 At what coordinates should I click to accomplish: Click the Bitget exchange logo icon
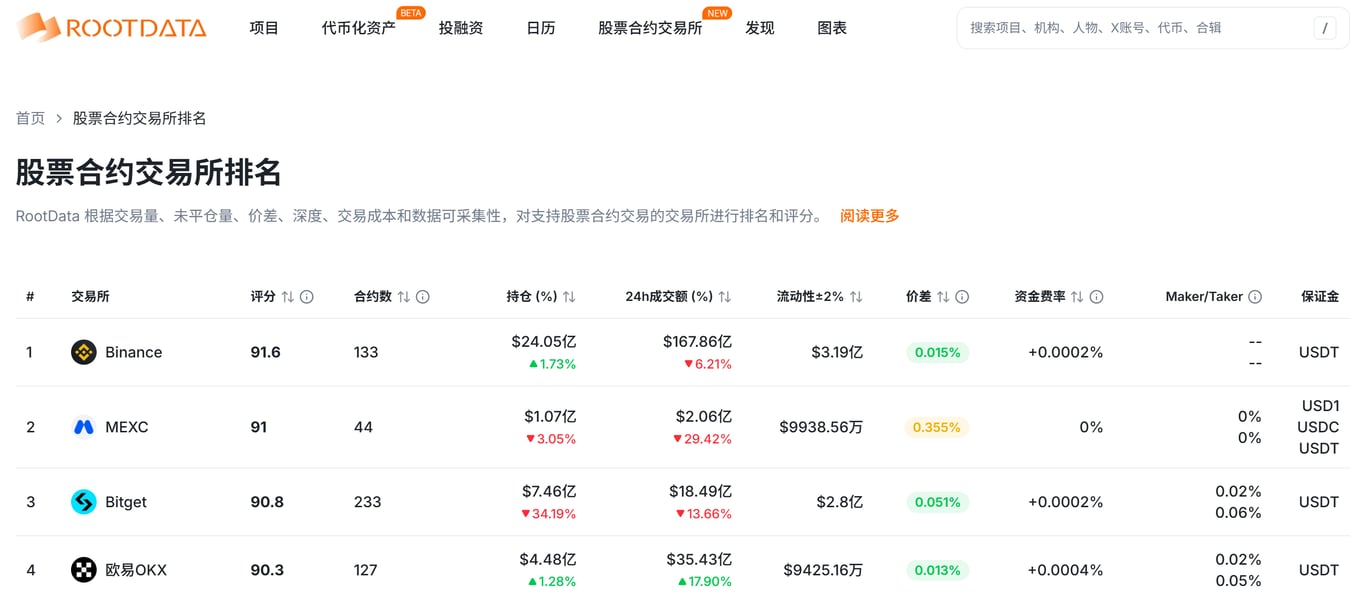84,502
